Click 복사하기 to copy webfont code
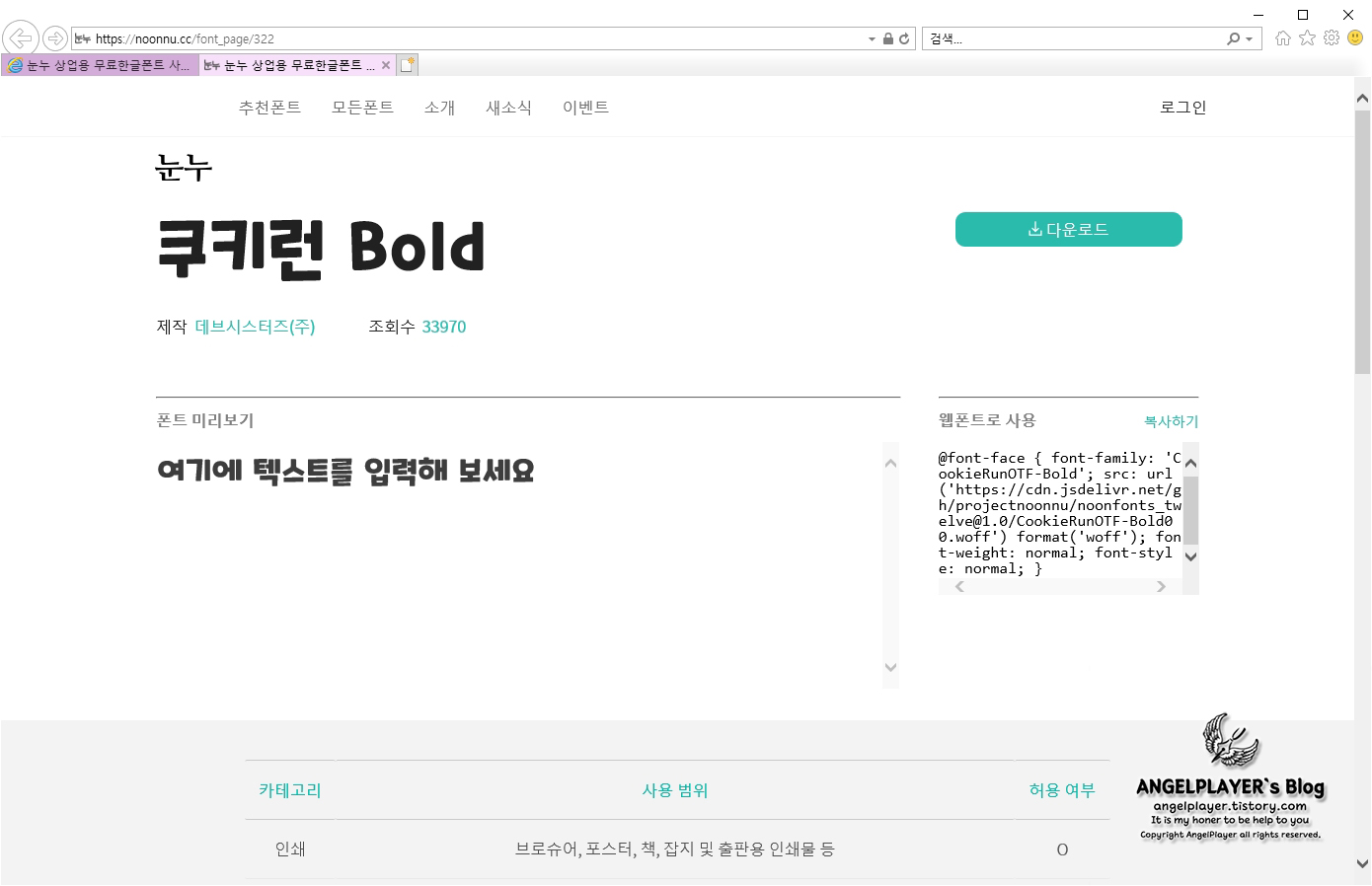 [1171, 421]
